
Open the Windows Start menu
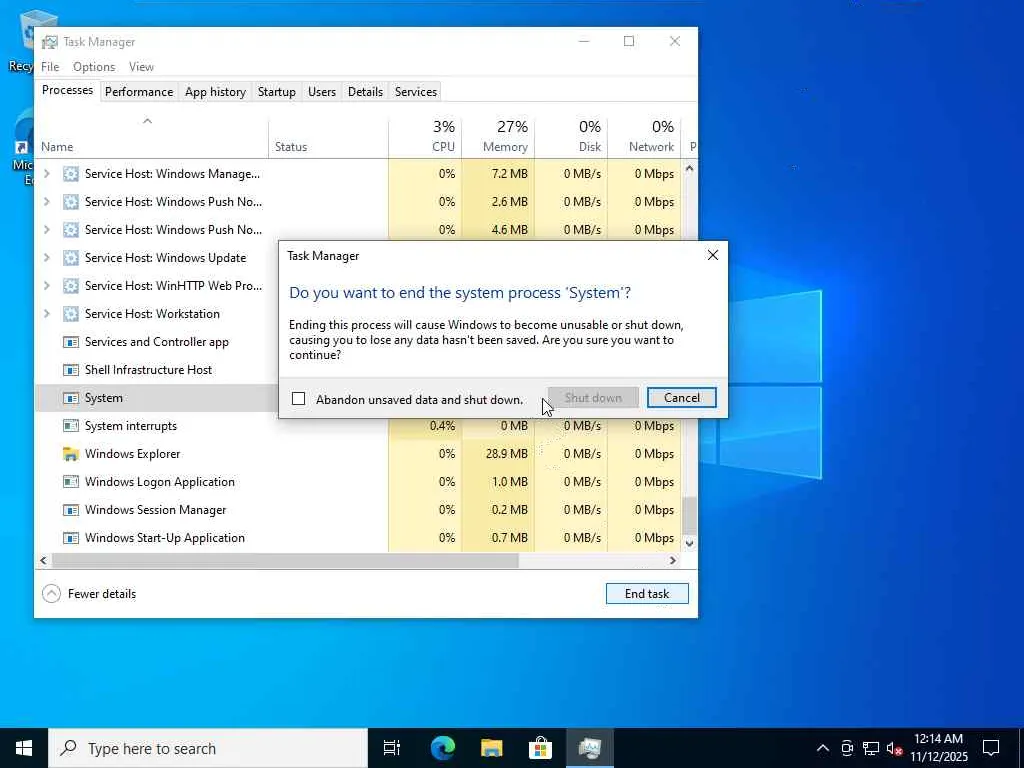click(24, 748)
